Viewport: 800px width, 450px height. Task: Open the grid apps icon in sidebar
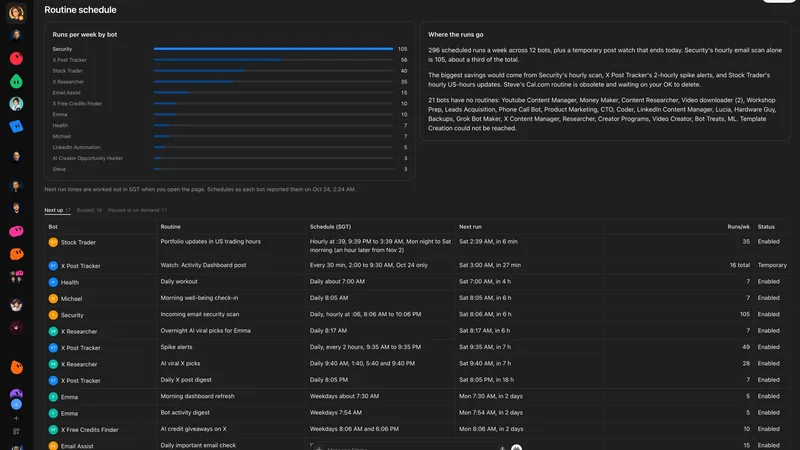pyautogui.click(x=16, y=432)
